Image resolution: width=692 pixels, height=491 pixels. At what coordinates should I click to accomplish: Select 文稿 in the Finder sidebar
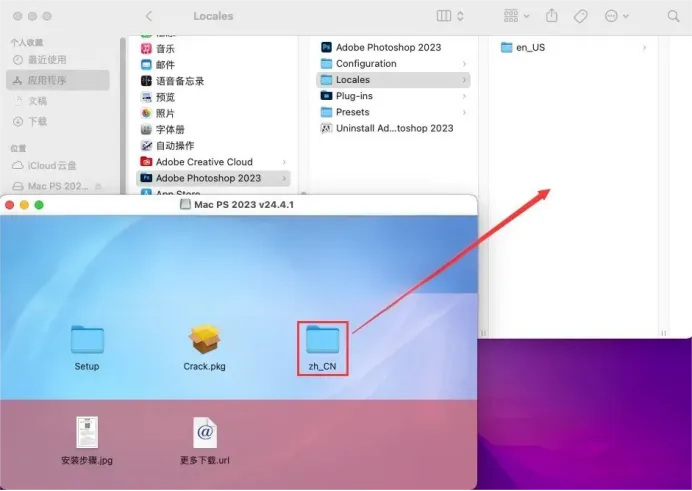pyautogui.click(x=57, y=101)
